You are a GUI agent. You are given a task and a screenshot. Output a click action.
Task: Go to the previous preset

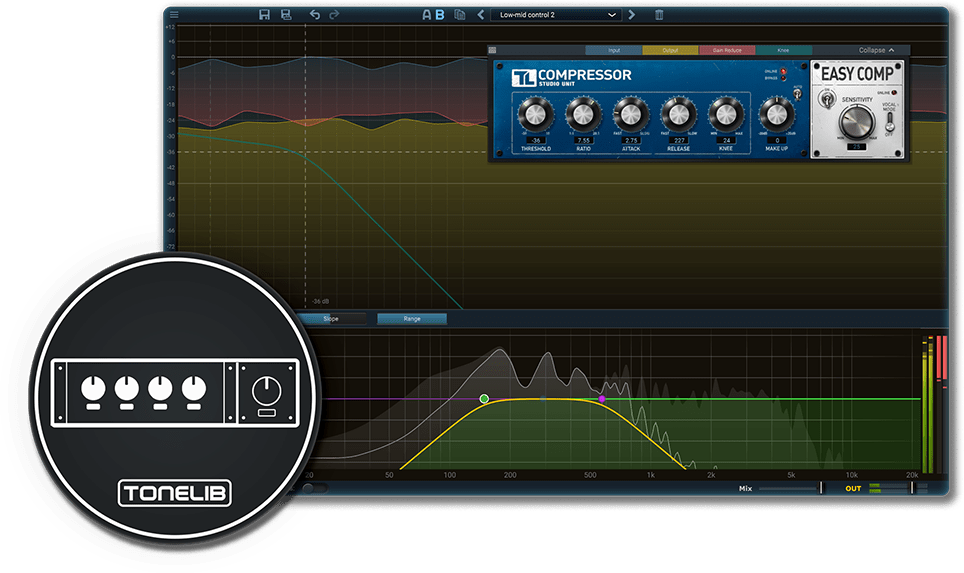click(x=481, y=15)
